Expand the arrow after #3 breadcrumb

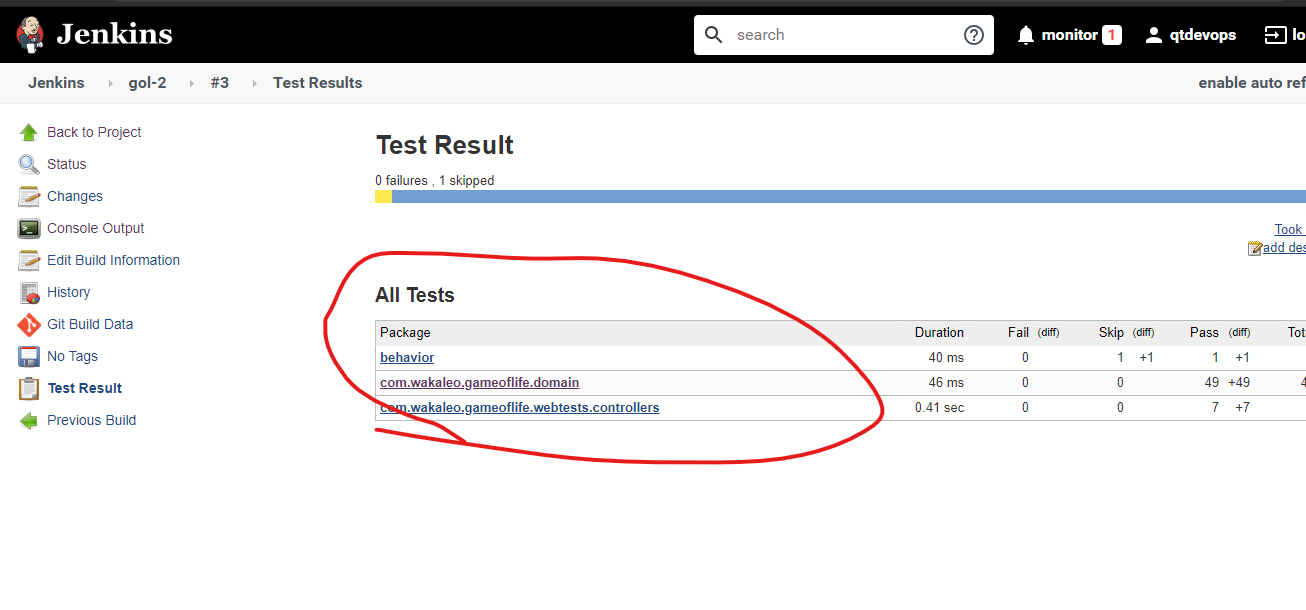[254, 83]
